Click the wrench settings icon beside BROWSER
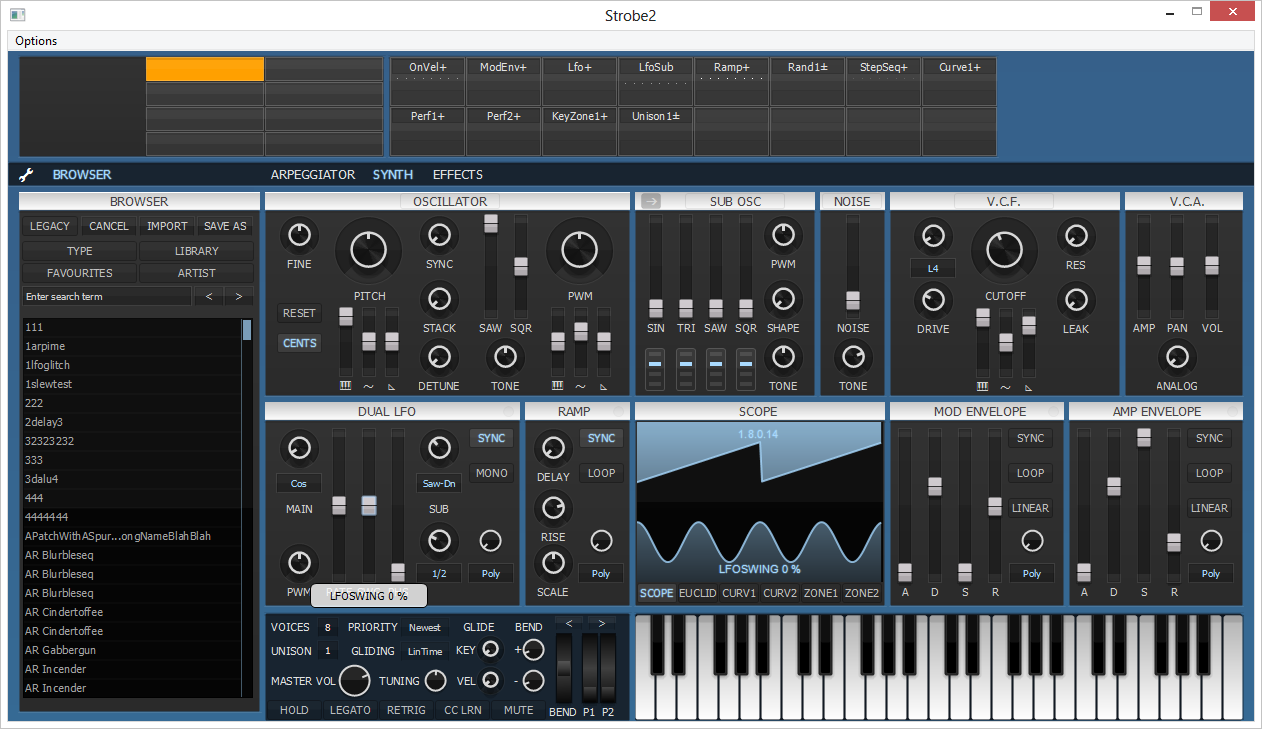The height and width of the screenshot is (729, 1262). tap(27, 175)
